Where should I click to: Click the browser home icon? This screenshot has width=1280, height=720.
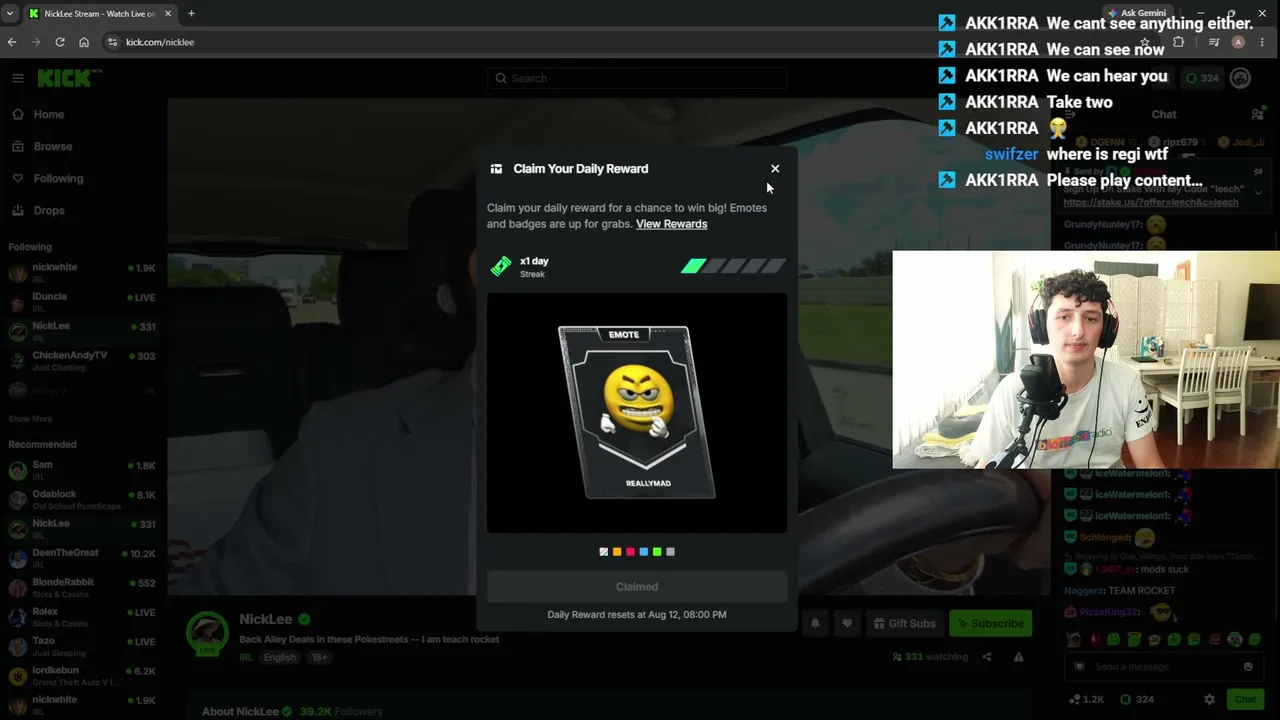tap(84, 42)
